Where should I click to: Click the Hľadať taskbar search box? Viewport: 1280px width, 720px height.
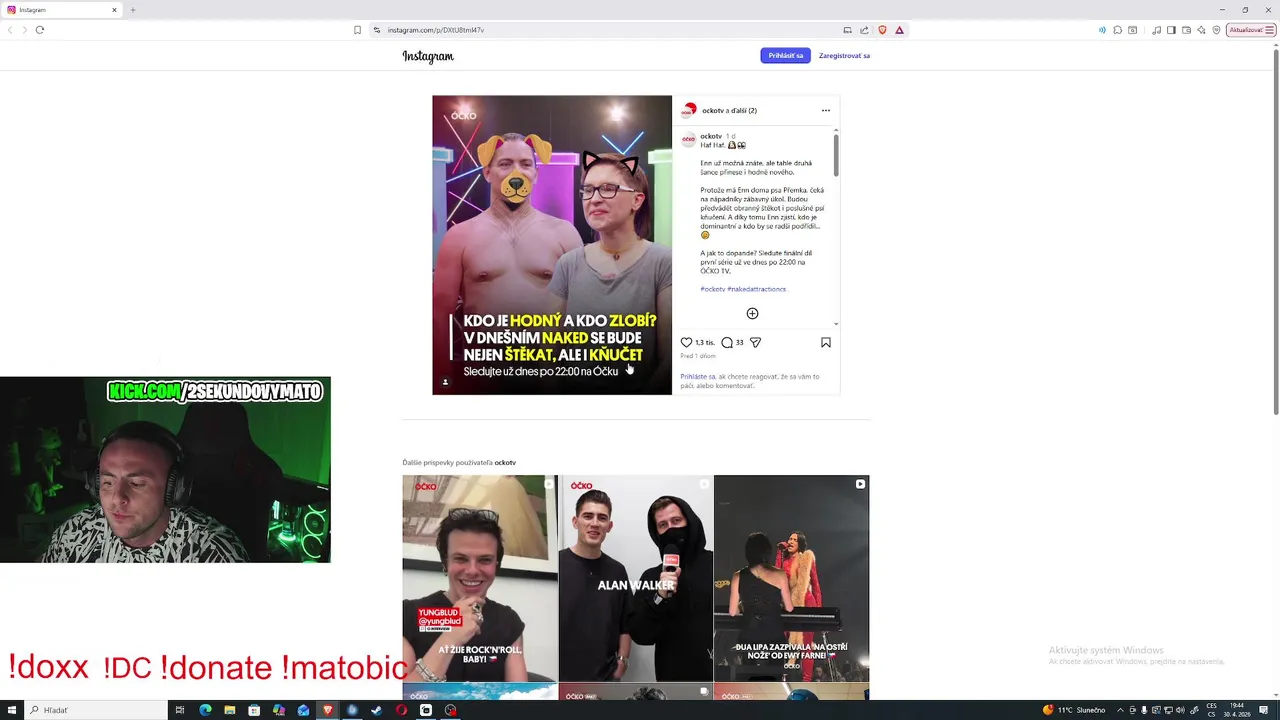(95, 710)
